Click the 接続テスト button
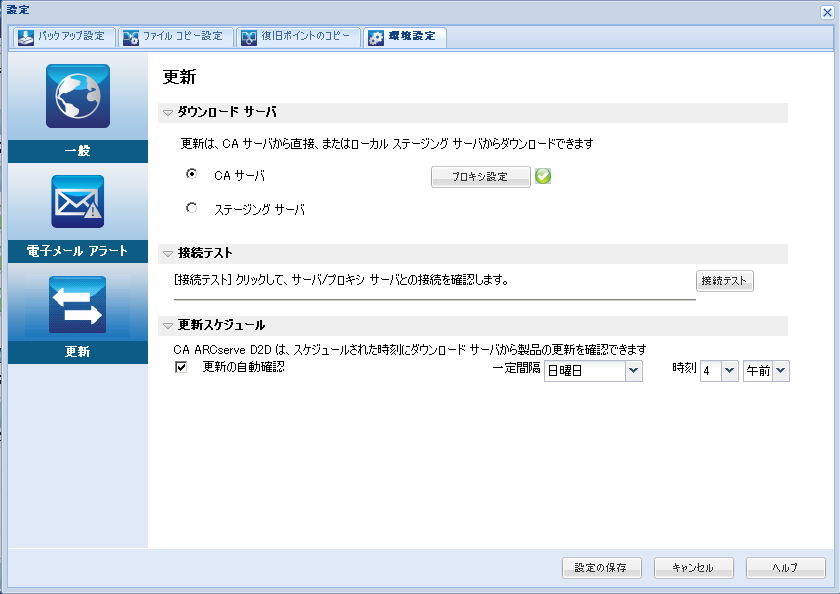840x594 pixels. [724, 281]
